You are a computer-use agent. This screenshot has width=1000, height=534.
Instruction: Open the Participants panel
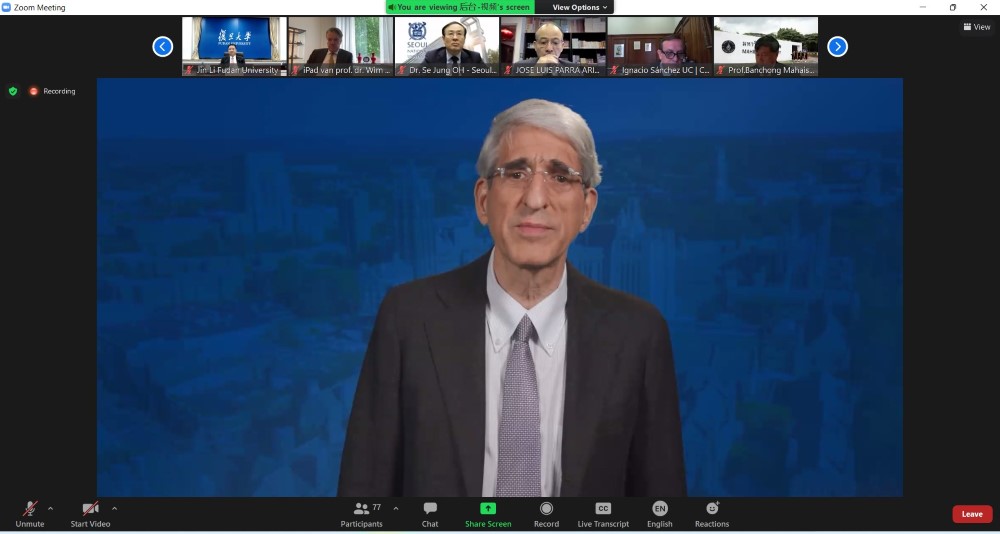point(362,509)
